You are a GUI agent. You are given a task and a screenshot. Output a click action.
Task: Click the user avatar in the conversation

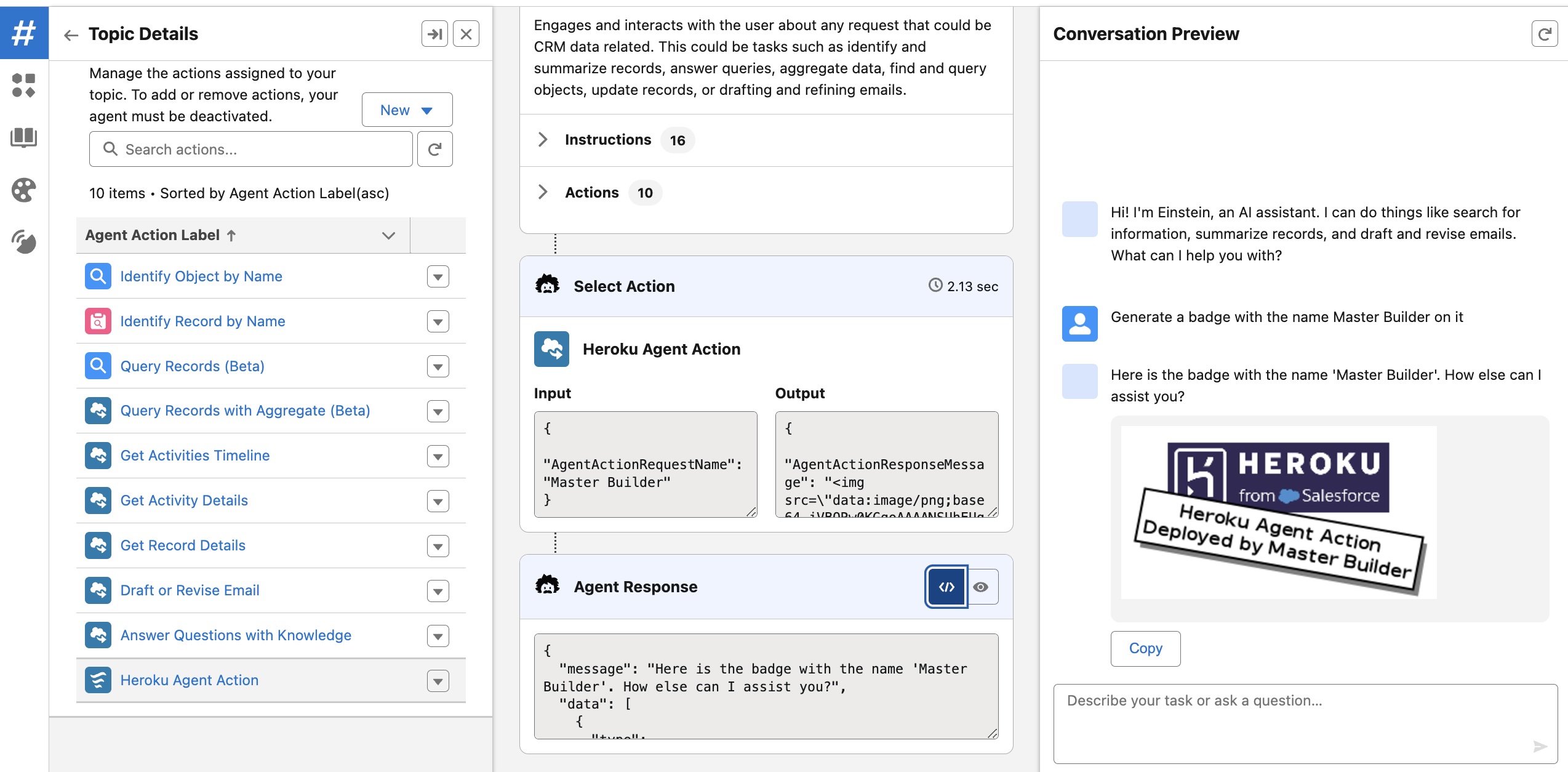[1079, 324]
